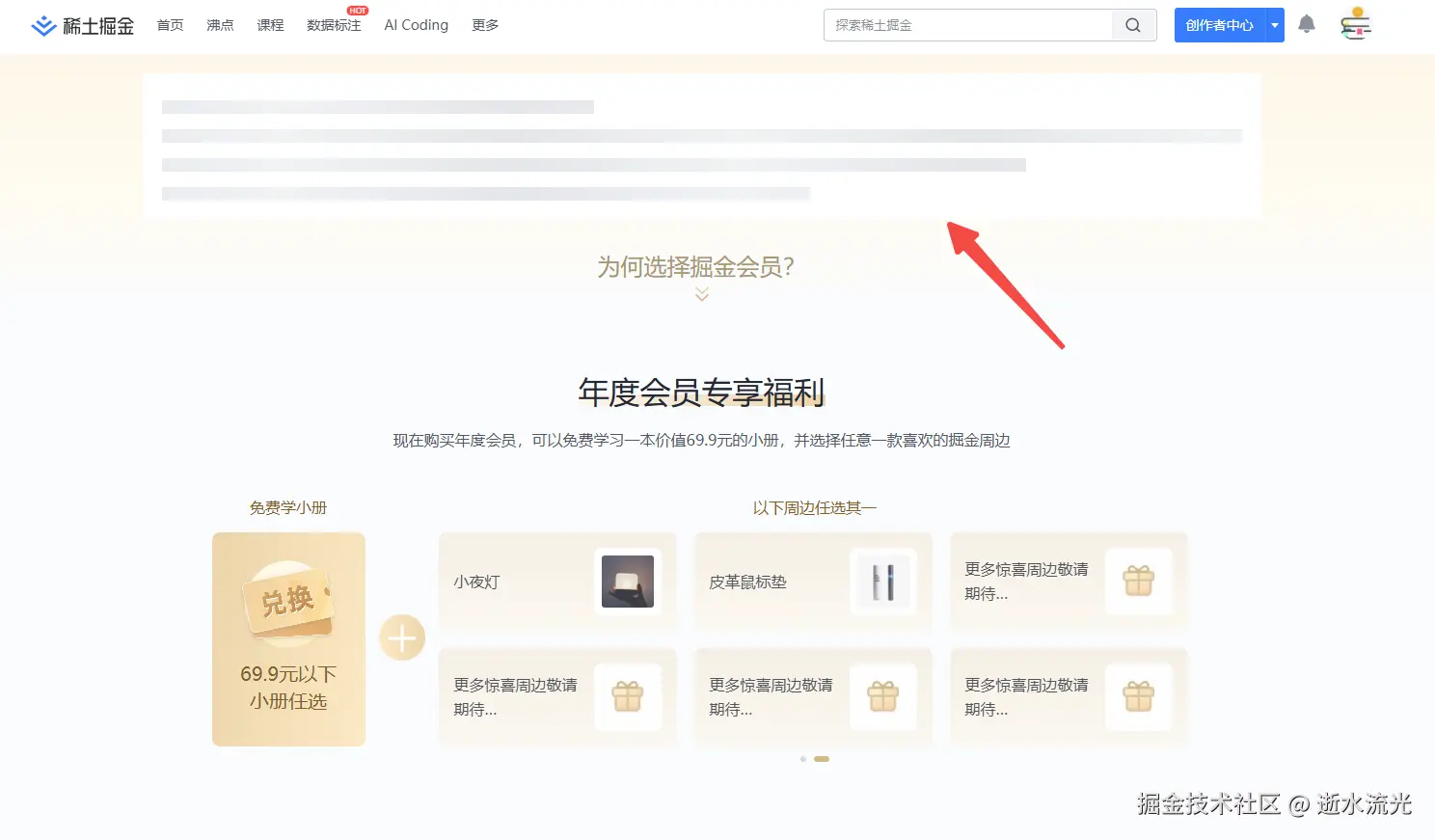Click the 稀土掘金 logo icon
The width and height of the screenshot is (1435, 840).
pos(42,24)
